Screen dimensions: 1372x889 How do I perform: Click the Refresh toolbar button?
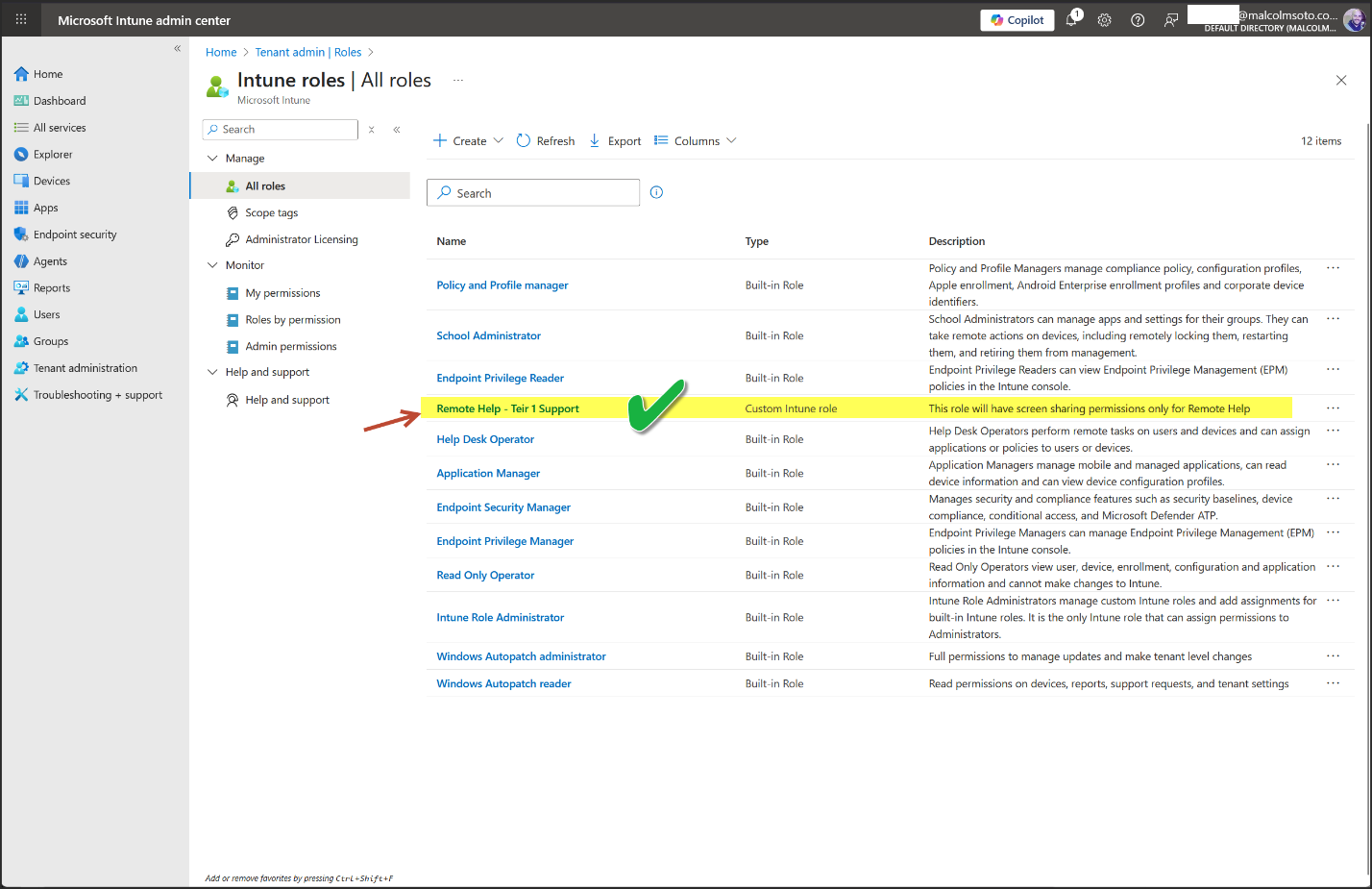[546, 141]
